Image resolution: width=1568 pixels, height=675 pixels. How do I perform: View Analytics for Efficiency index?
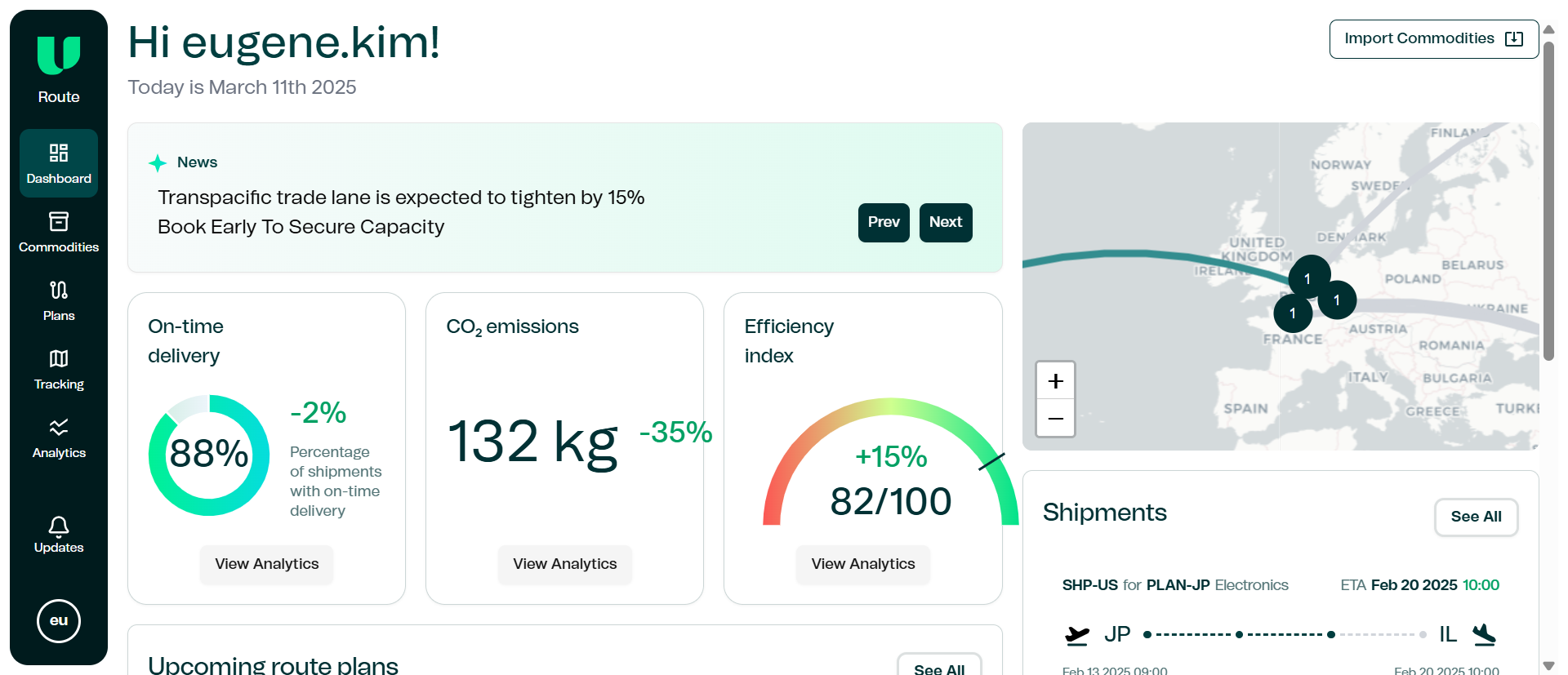[x=862, y=564]
